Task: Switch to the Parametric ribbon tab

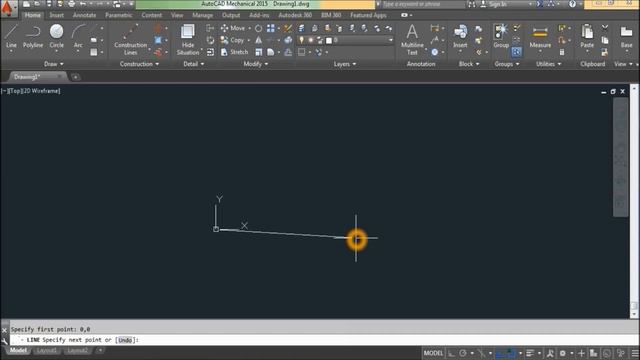Action: point(118,15)
